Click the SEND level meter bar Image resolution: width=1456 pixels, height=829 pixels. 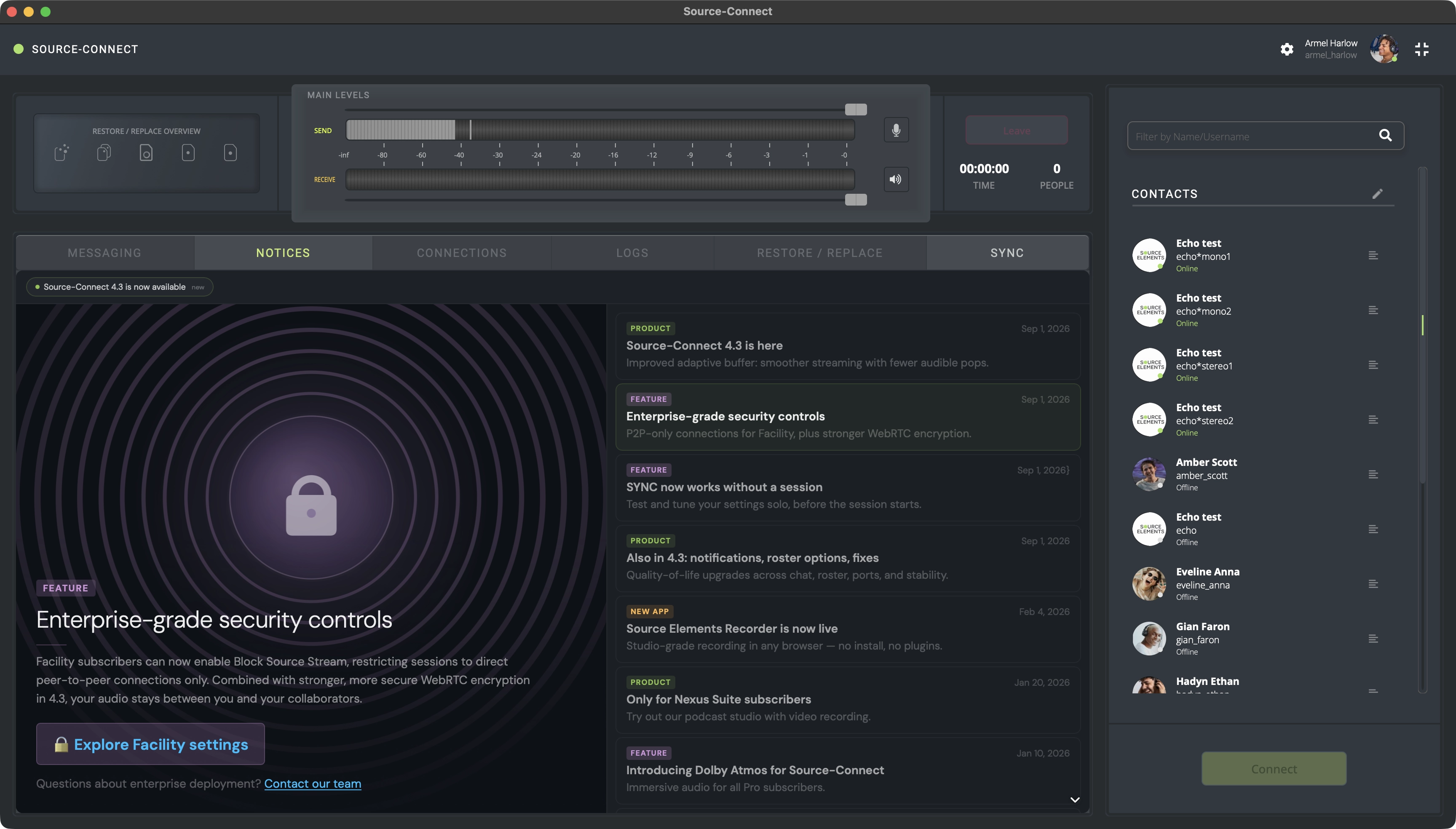(x=600, y=131)
